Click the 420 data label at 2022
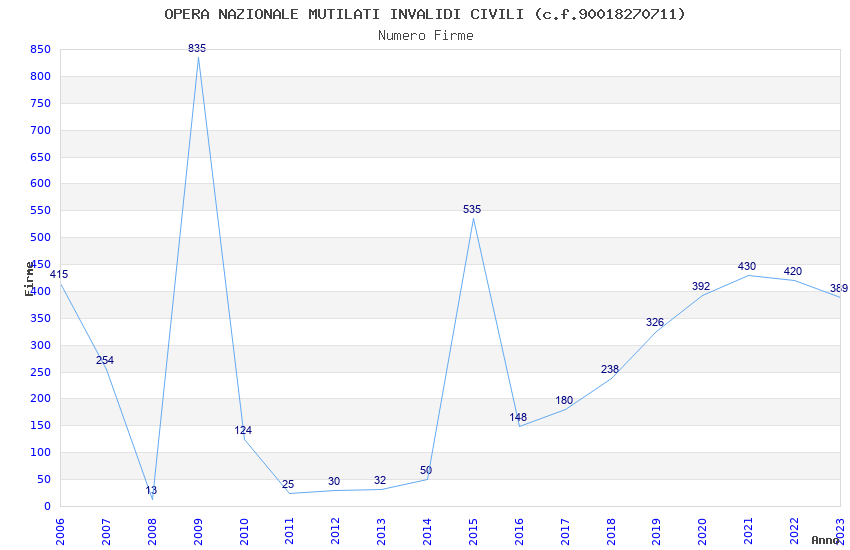 tap(793, 271)
